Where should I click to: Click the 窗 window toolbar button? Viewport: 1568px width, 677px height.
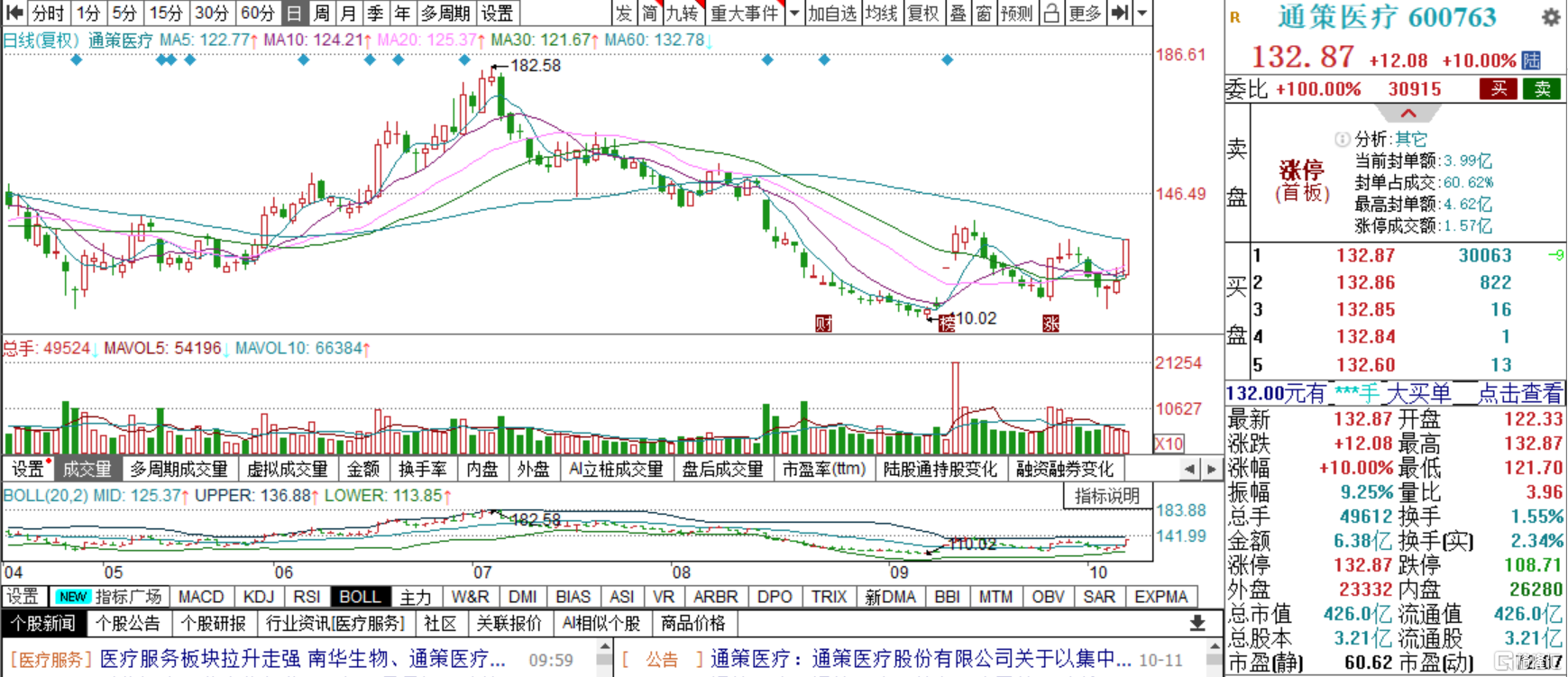coord(984,13)
